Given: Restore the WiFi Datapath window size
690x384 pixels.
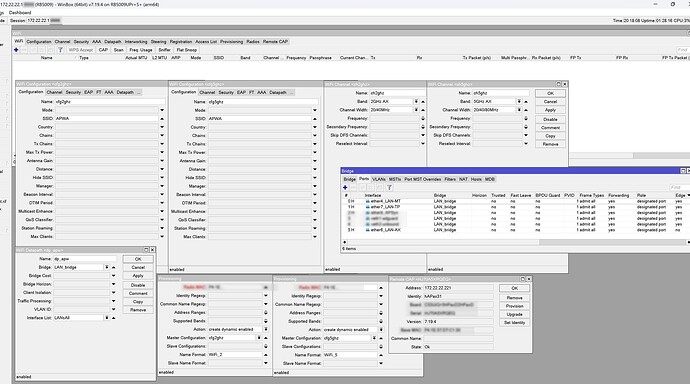Looking at the screenshot, I should pyautogui.click(x=147, y=250).
